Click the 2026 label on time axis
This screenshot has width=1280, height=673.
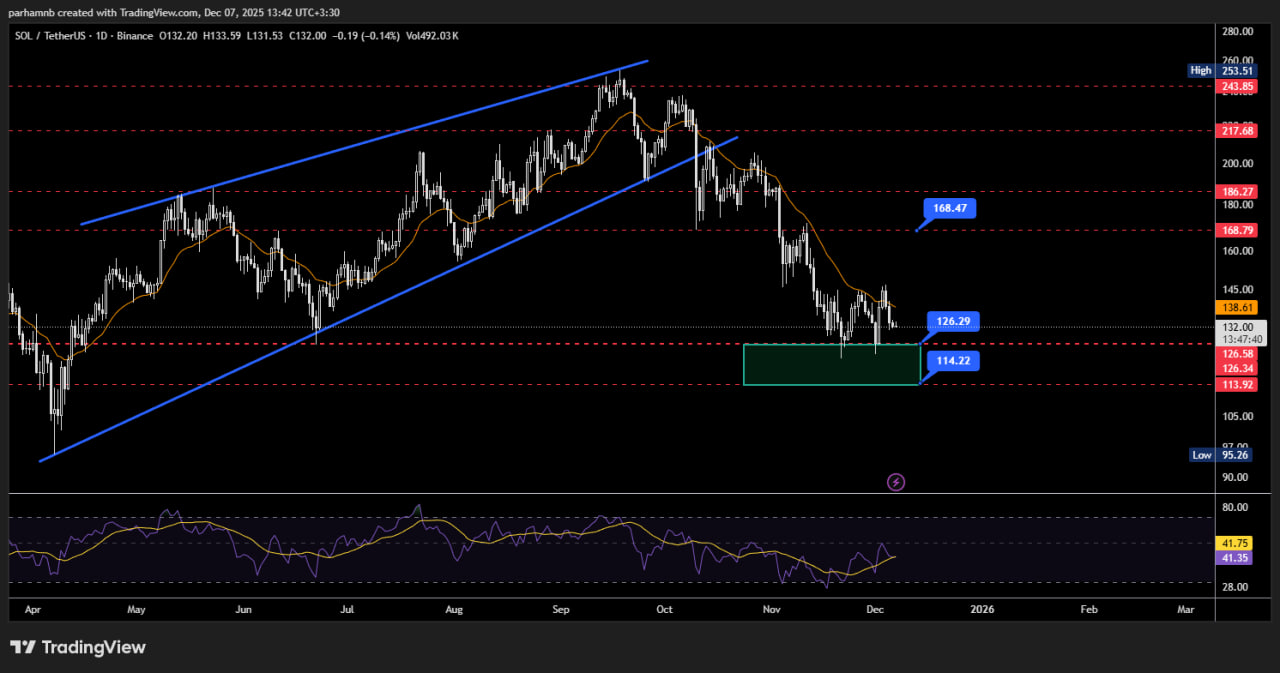(x=982, y=608)
